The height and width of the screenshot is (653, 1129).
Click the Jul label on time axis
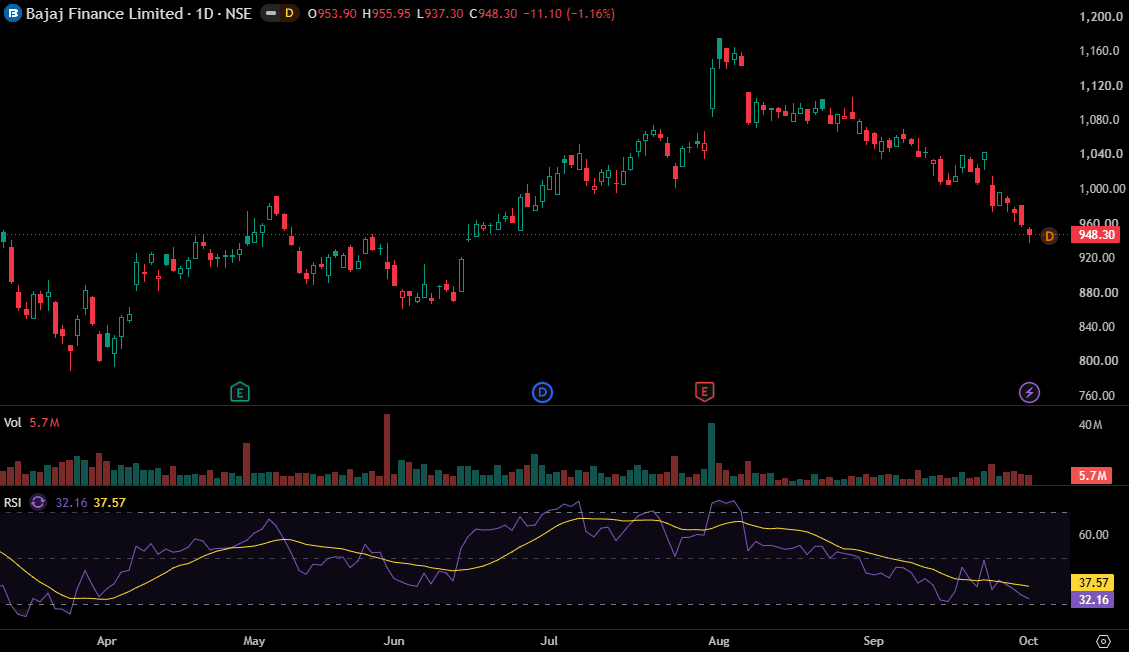549,641
